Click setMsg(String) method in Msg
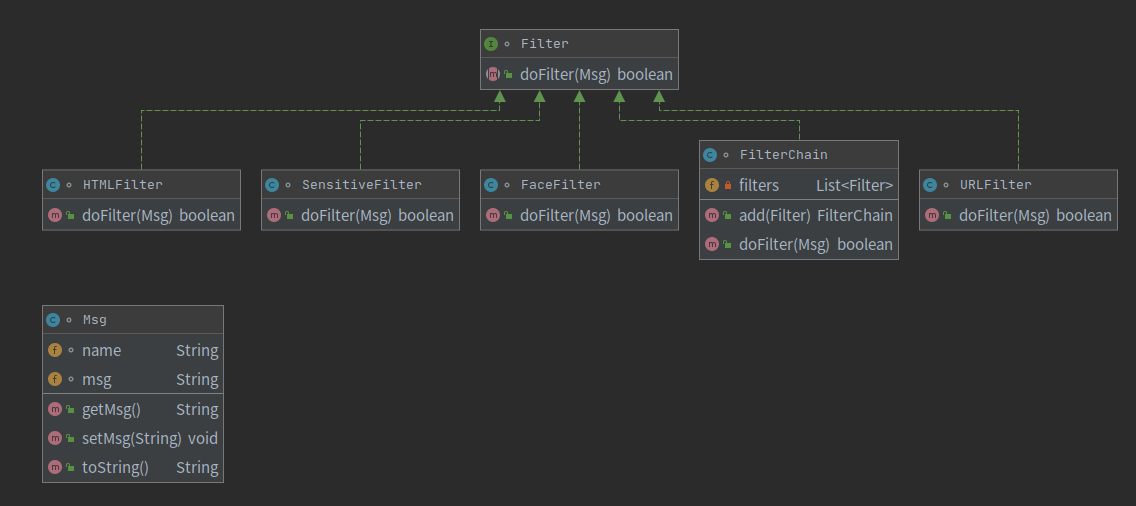This screenshot has height=506, width=1136. (x=131, y=439)
